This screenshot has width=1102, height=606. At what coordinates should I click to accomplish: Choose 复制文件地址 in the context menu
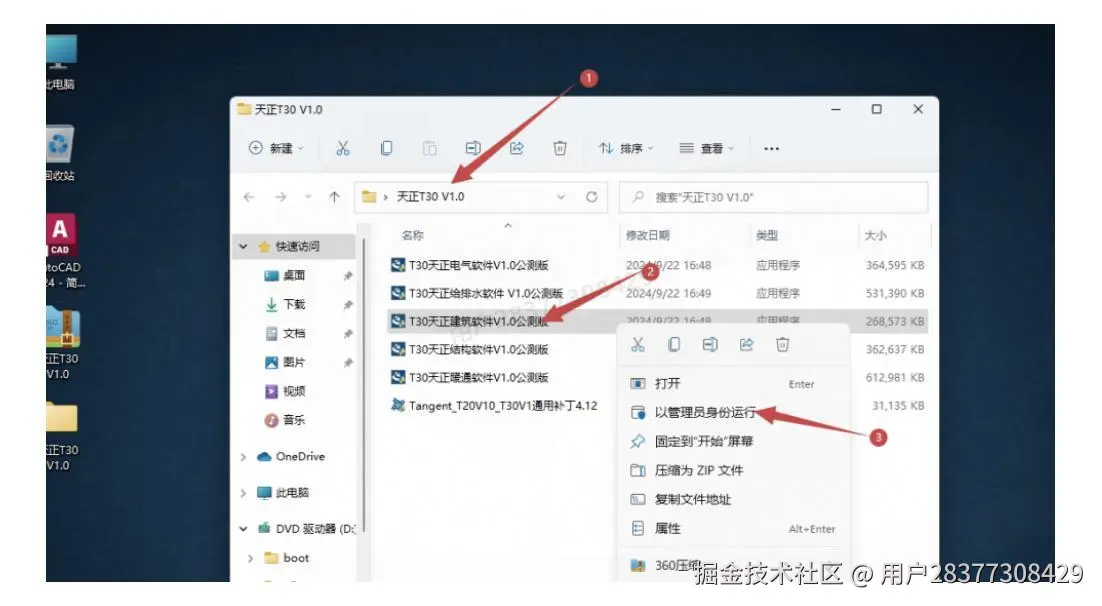click(733, 500)
